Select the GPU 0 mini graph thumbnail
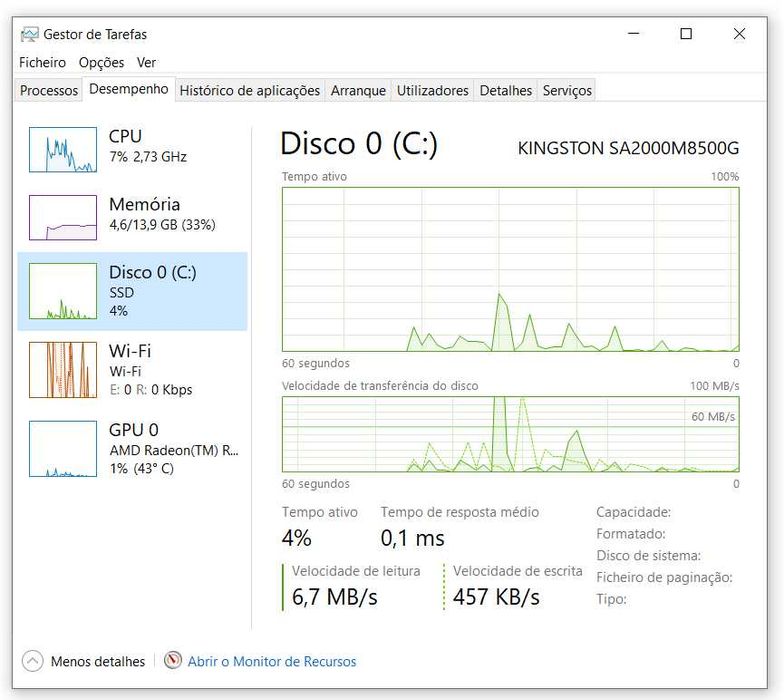784x700 pixels. [63, 448]
